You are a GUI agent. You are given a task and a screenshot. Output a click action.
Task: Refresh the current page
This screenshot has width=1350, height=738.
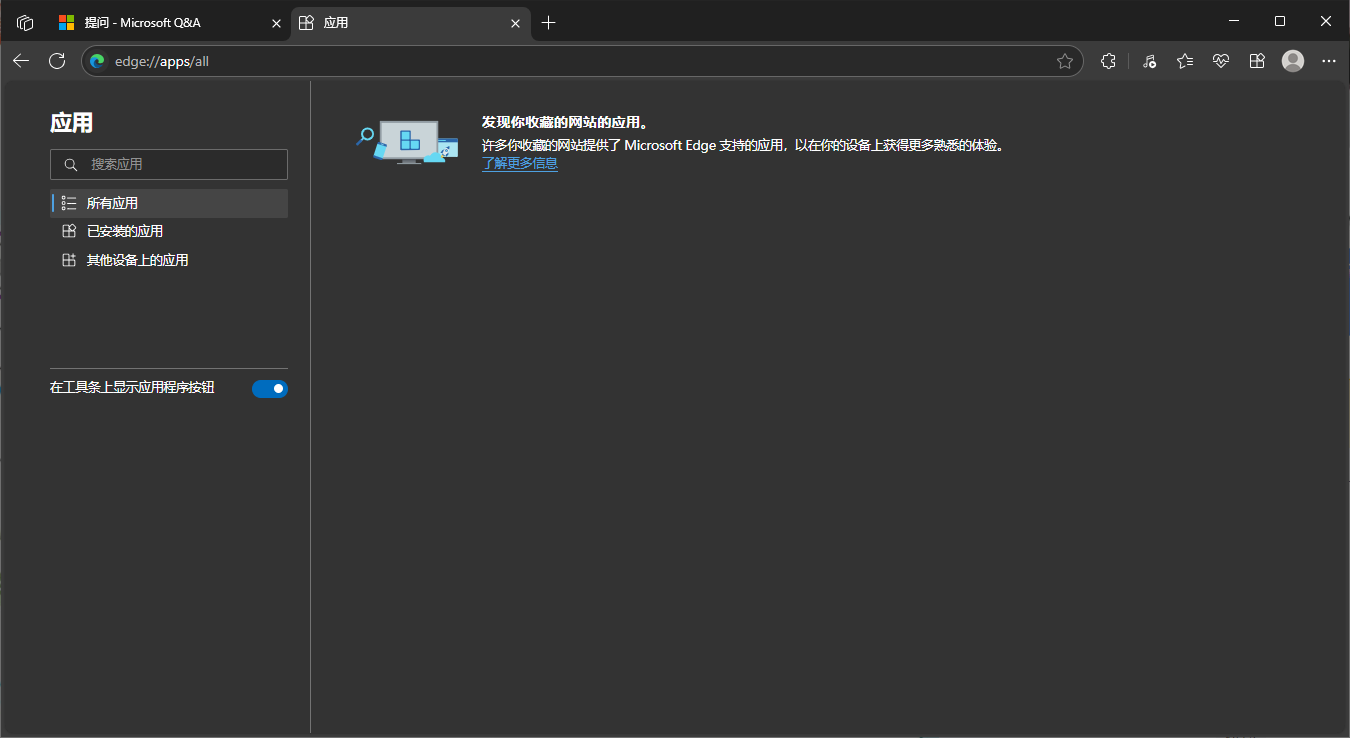click(57, 61)
